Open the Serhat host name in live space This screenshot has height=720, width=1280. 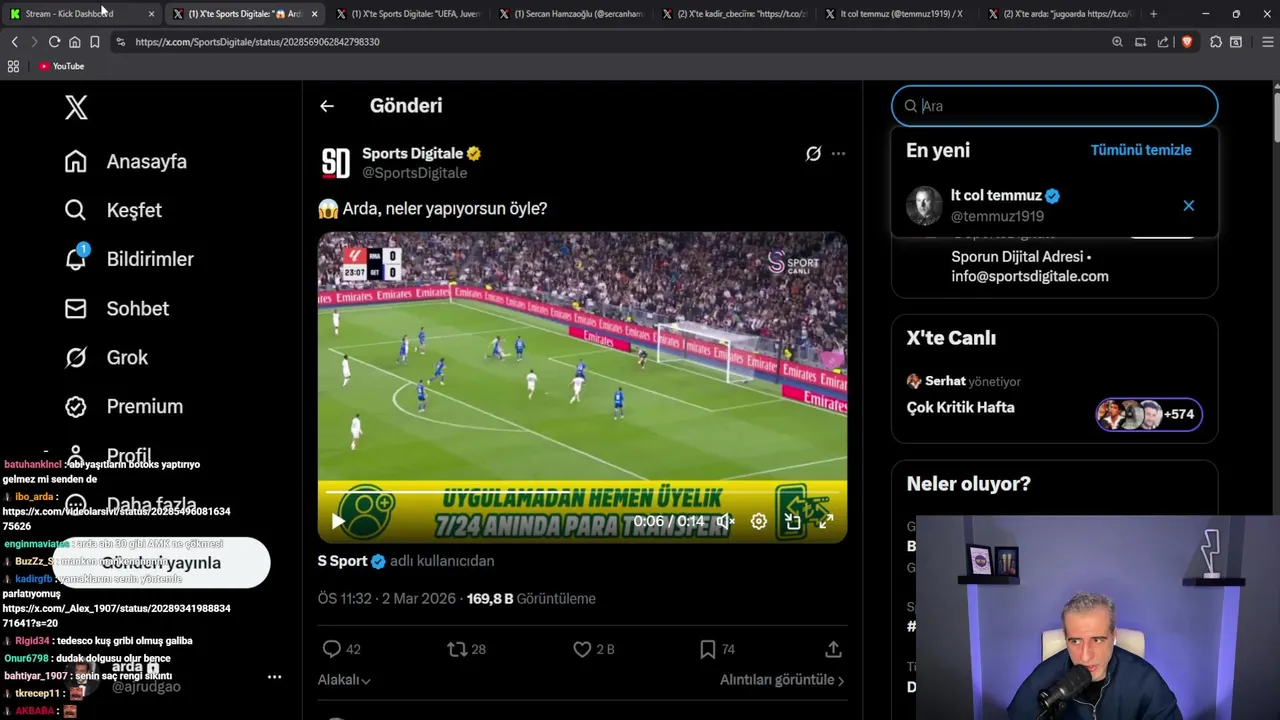(x=945, y=381)
